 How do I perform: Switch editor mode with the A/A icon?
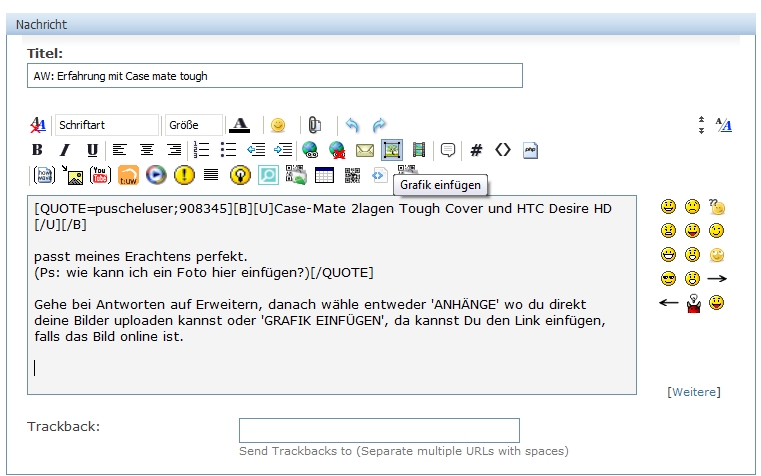724,125
